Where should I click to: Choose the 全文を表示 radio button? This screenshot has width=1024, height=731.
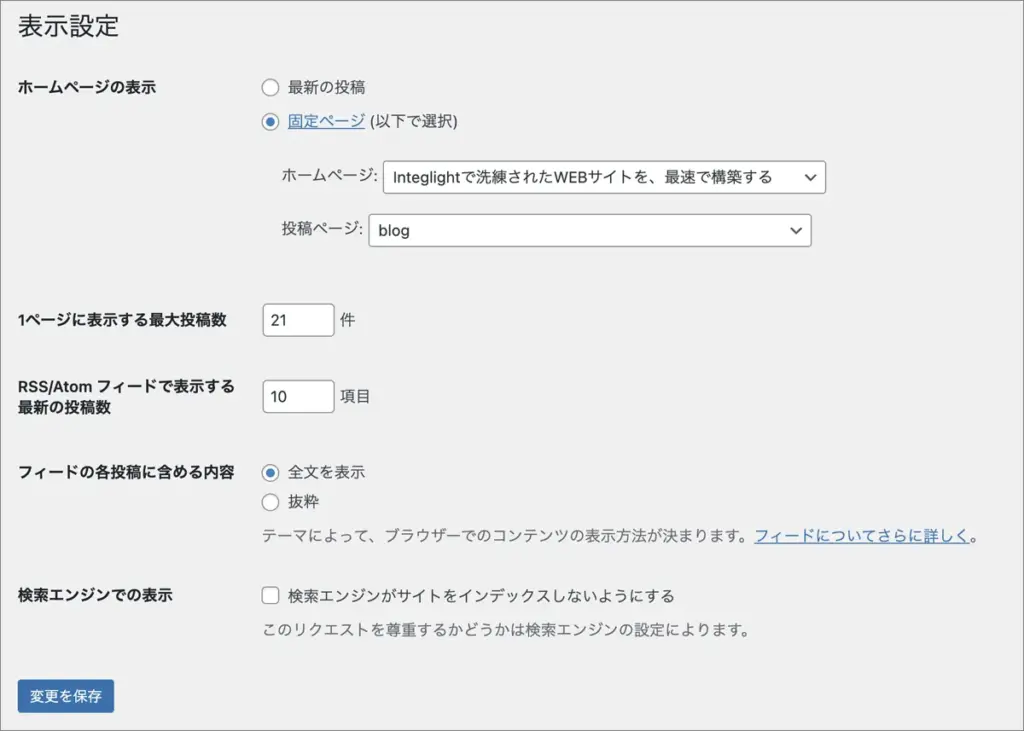pos(270,472)
